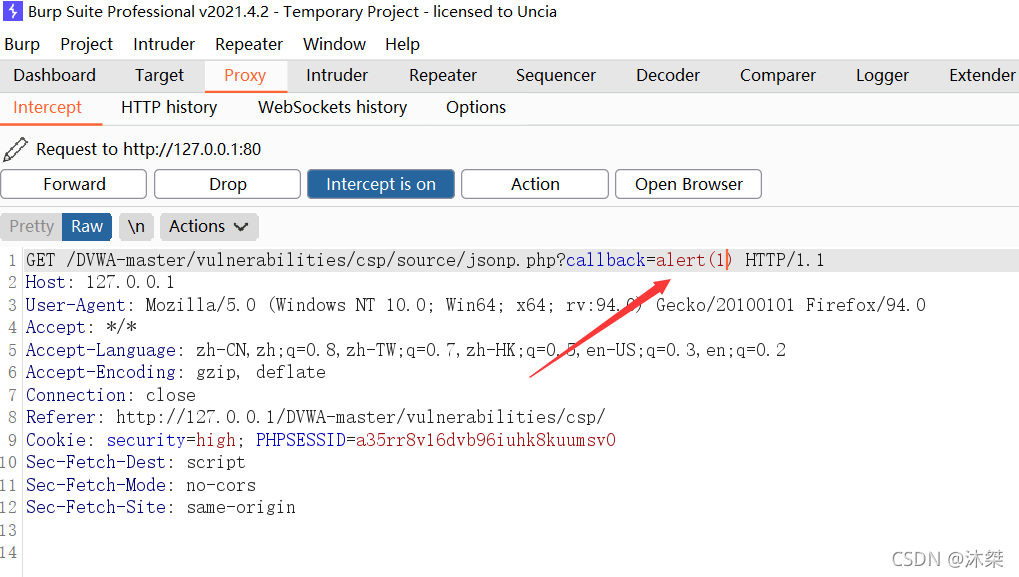This screenshot has height=577, width=1019.
Task: Click the Accept: */* header line
Action: (81, 327)
